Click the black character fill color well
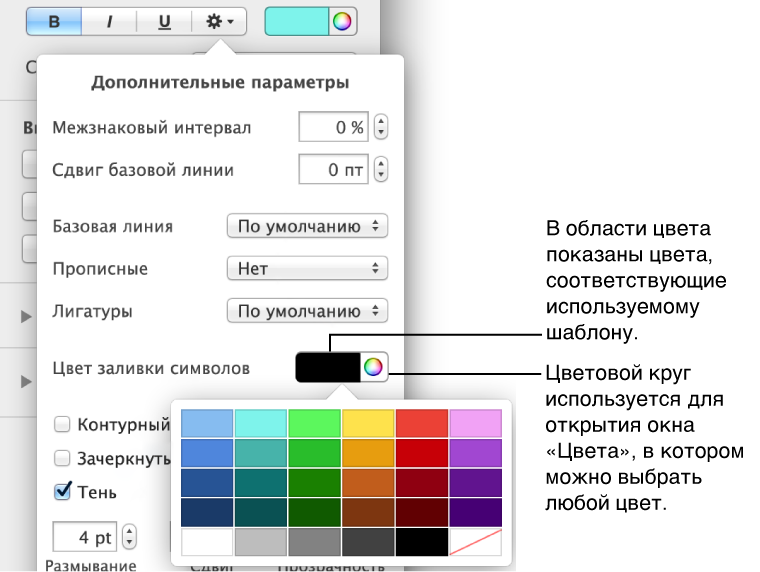 (327, 368)
